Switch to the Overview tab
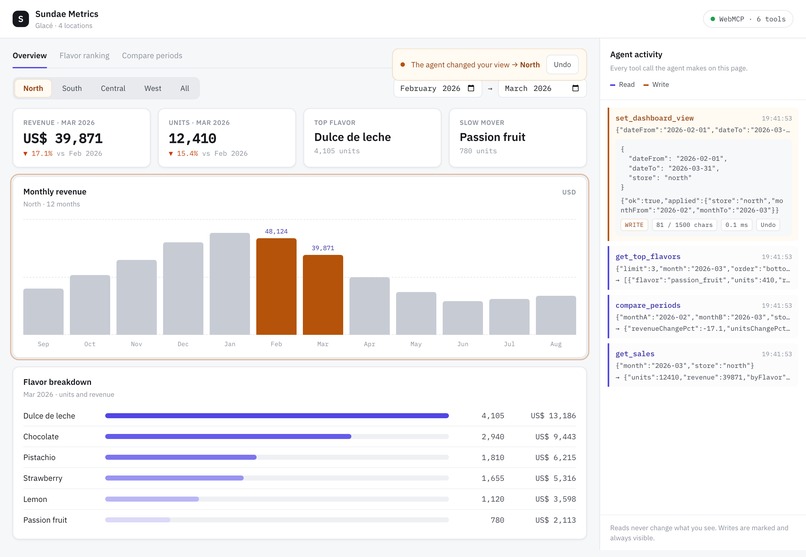 [30, 55]
